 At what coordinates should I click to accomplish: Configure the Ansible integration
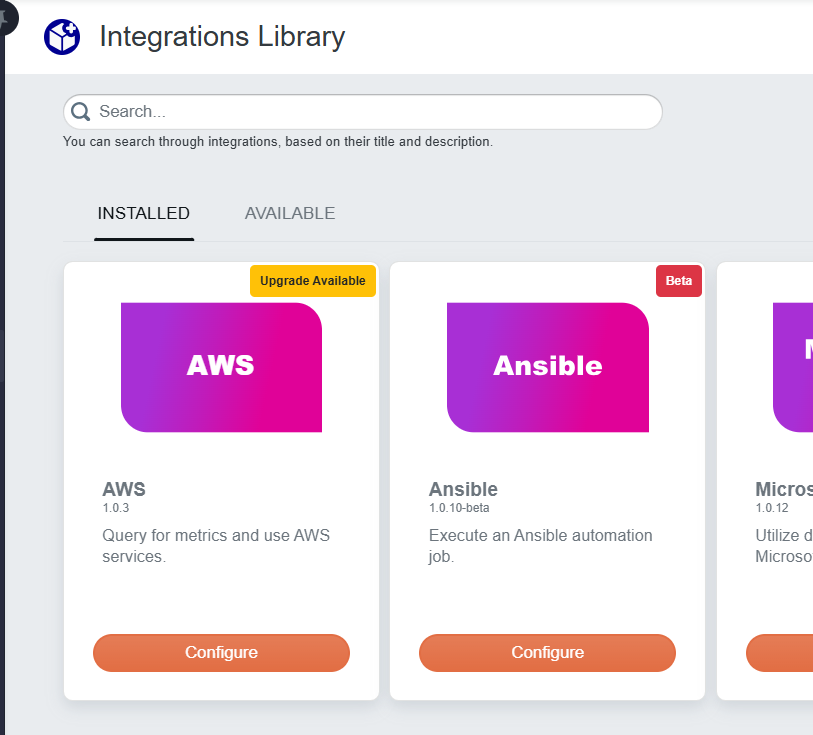point(548,653)
